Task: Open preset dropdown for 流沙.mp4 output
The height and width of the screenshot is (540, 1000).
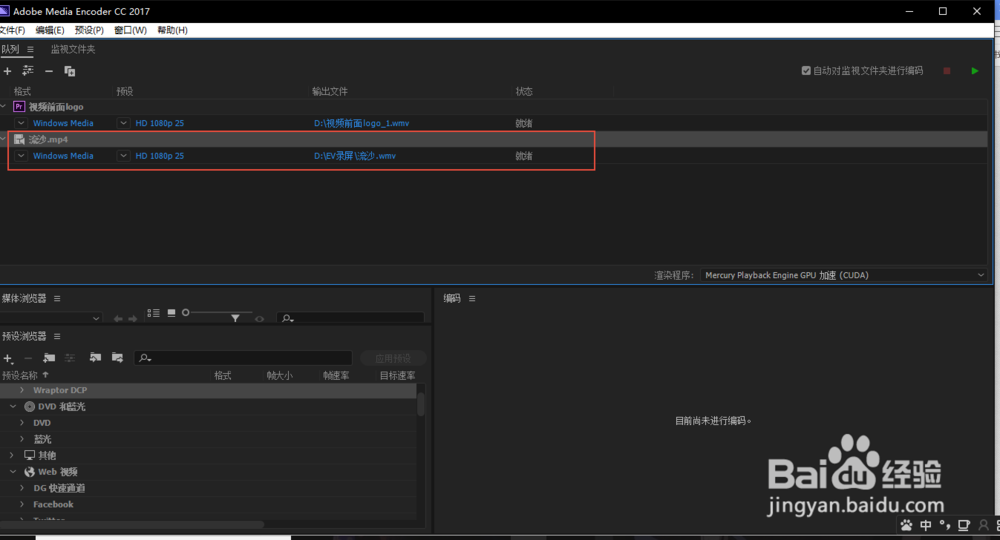Action: click(x=123, y=156)
